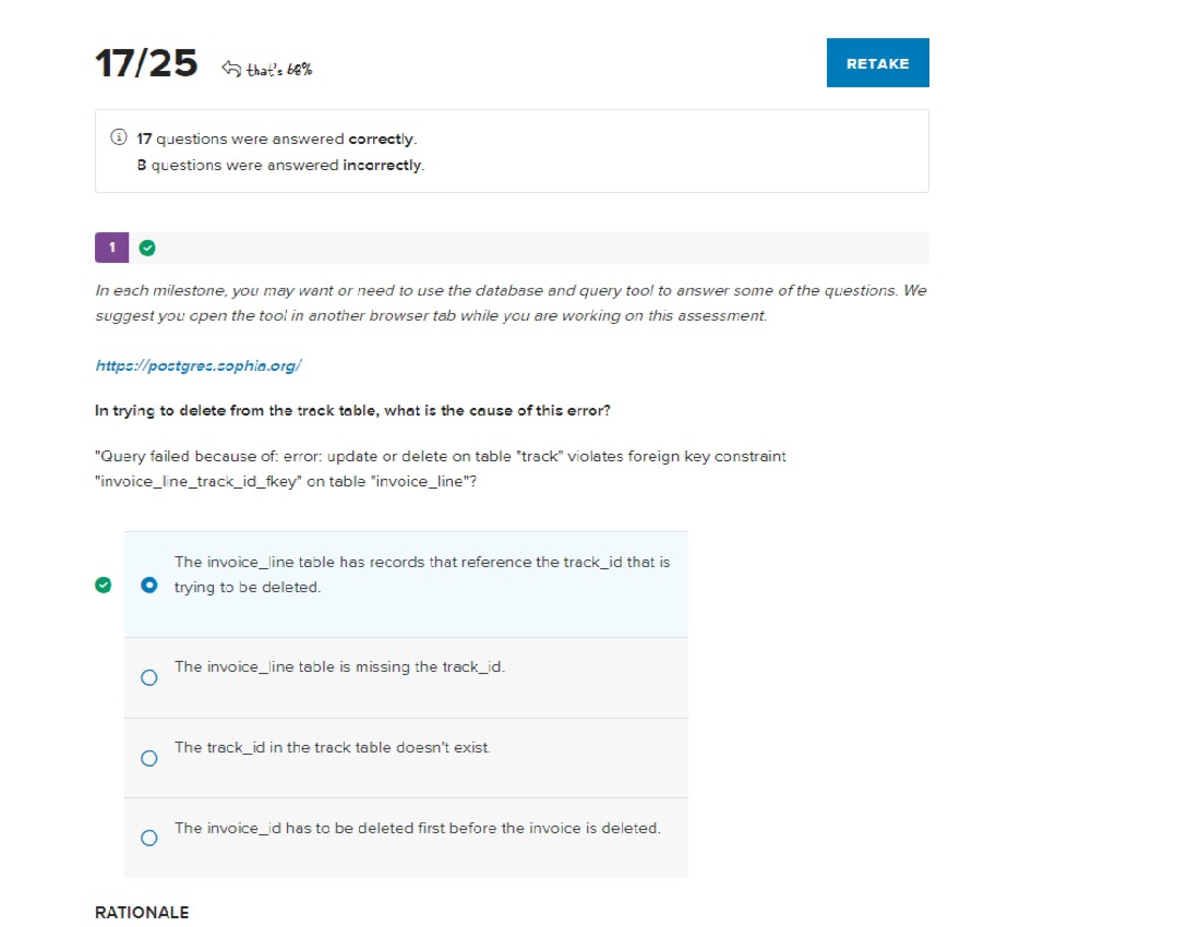1200x927 pixels.
Task: Select radio button for "missing the track_id" option
Action: pos(149,678)
